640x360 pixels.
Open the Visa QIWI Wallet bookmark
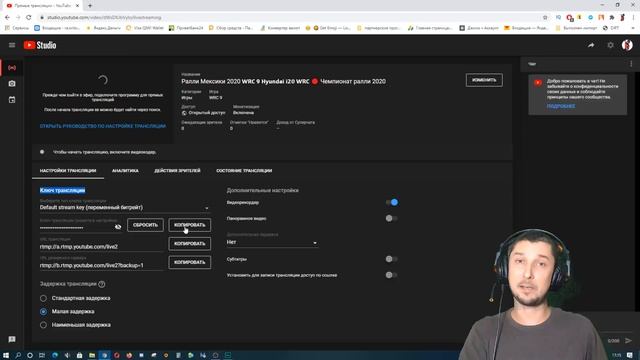tap(145, 28)
